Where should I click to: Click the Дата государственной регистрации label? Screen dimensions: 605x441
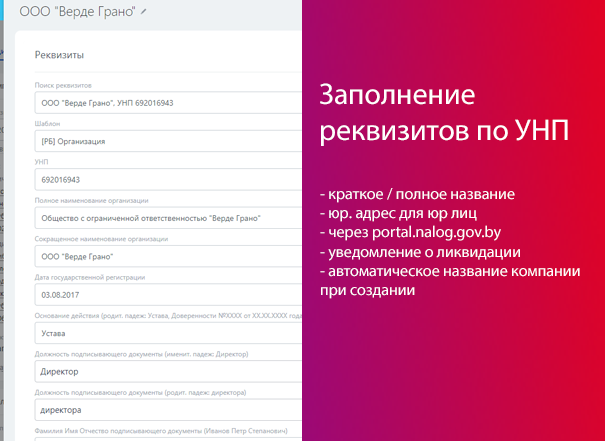(x=90, y=277)
